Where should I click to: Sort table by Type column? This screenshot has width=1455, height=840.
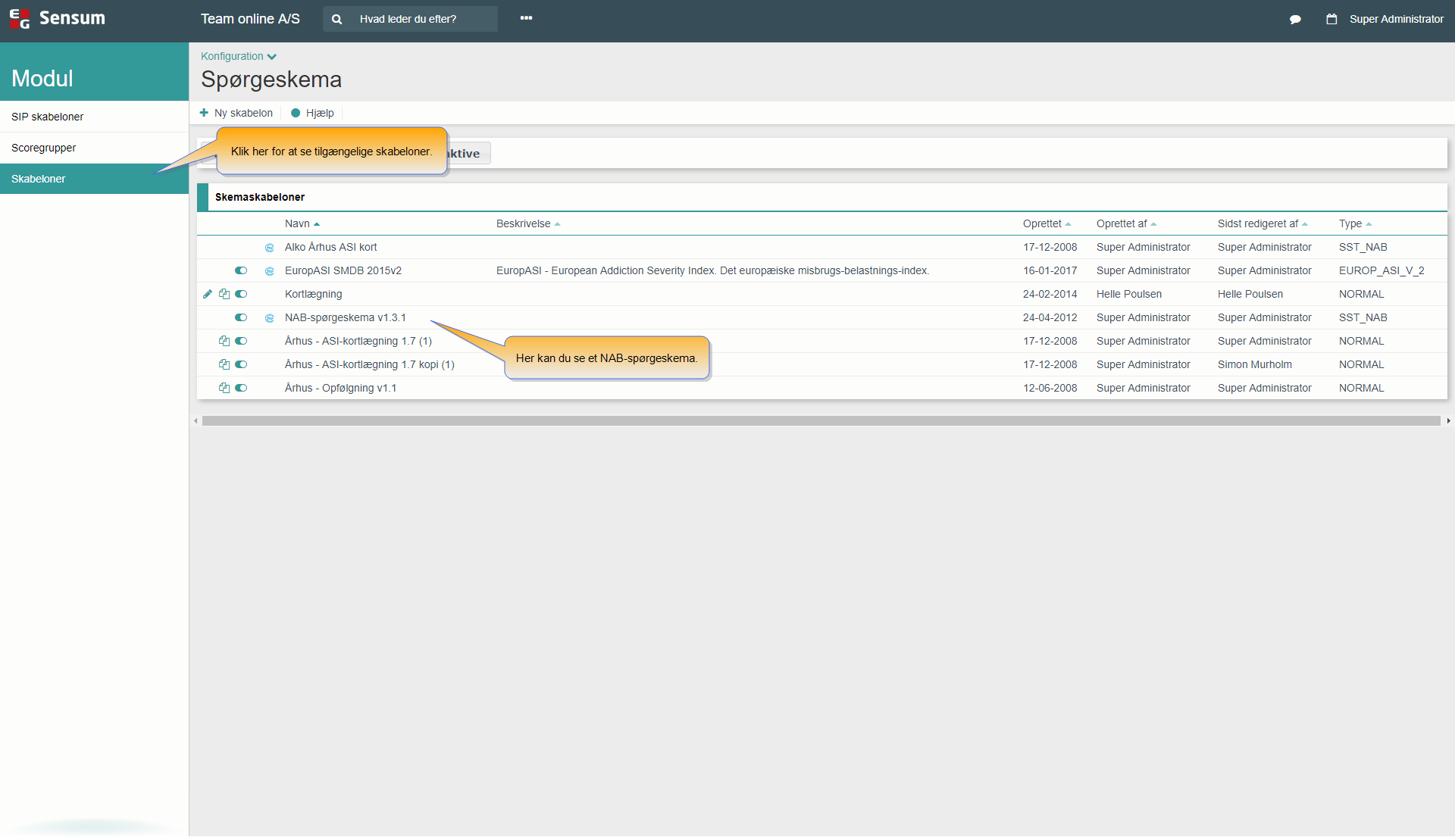[1355, 223]
